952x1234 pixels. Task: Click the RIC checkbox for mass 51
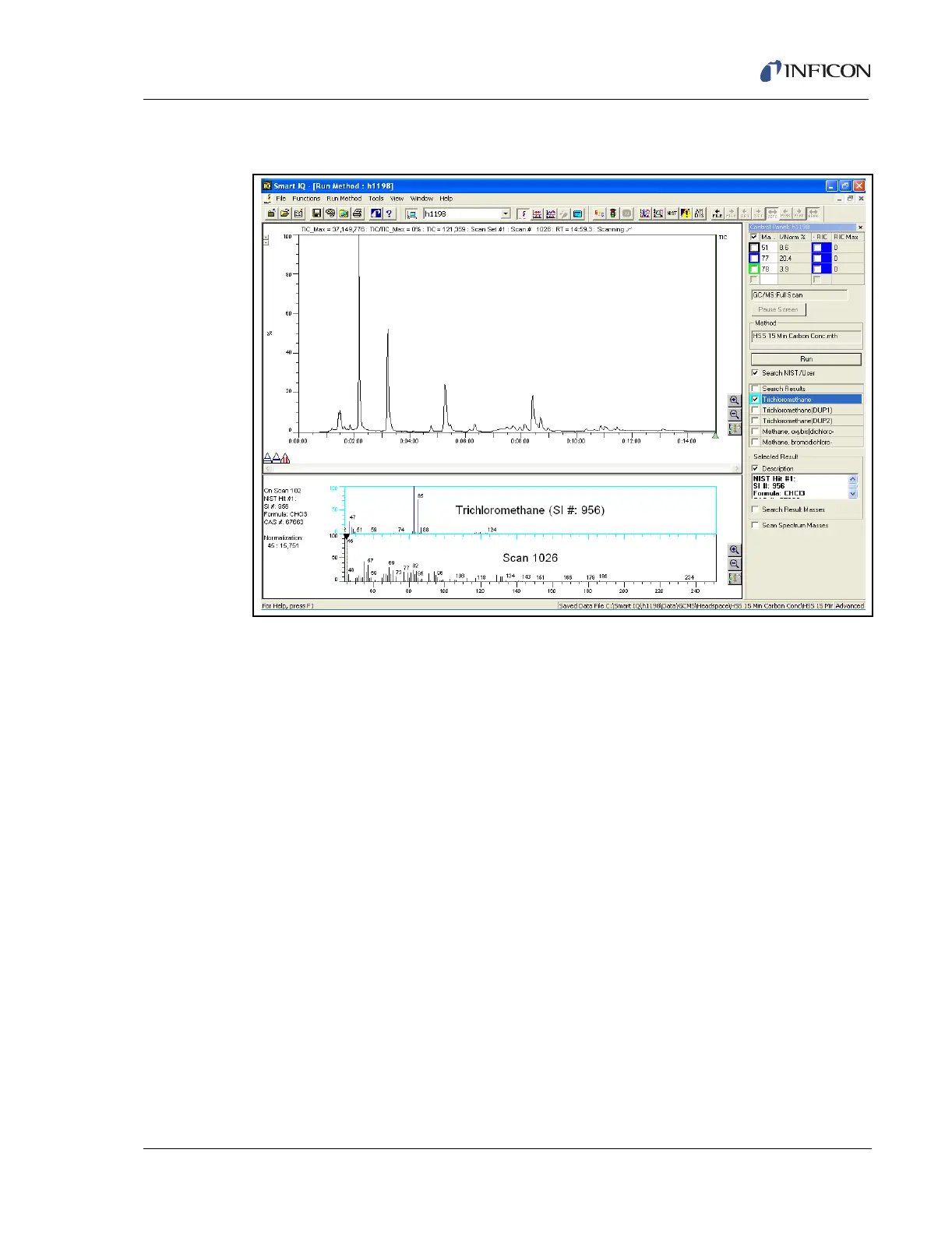(x=817, y=248)
